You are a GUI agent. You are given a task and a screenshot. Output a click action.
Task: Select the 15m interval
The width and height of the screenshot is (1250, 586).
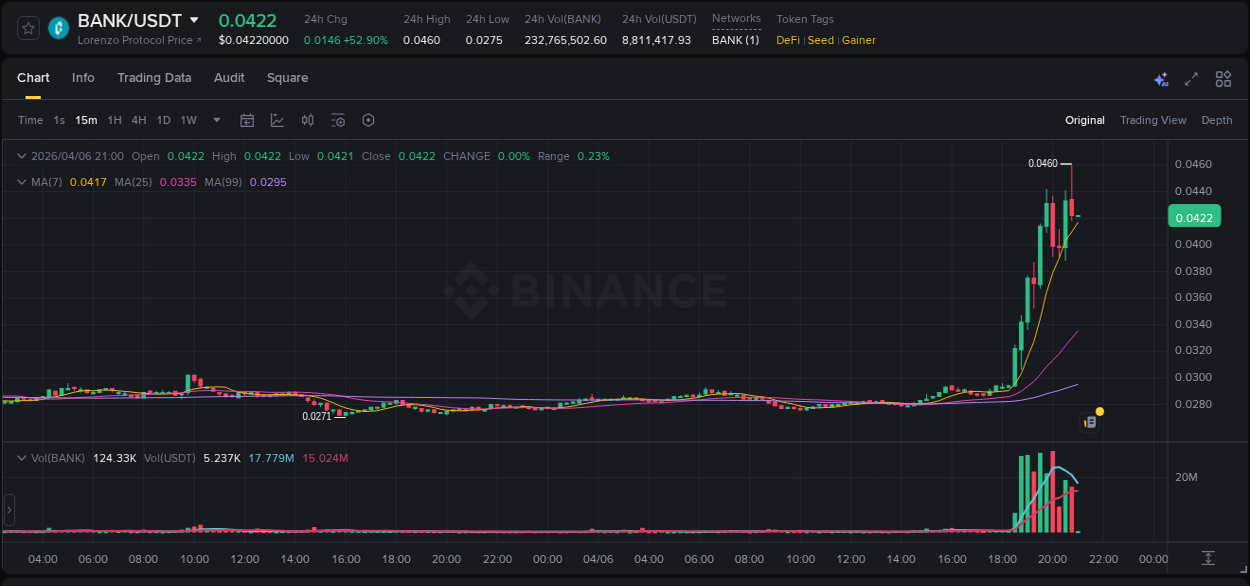[x=86, y=120]
